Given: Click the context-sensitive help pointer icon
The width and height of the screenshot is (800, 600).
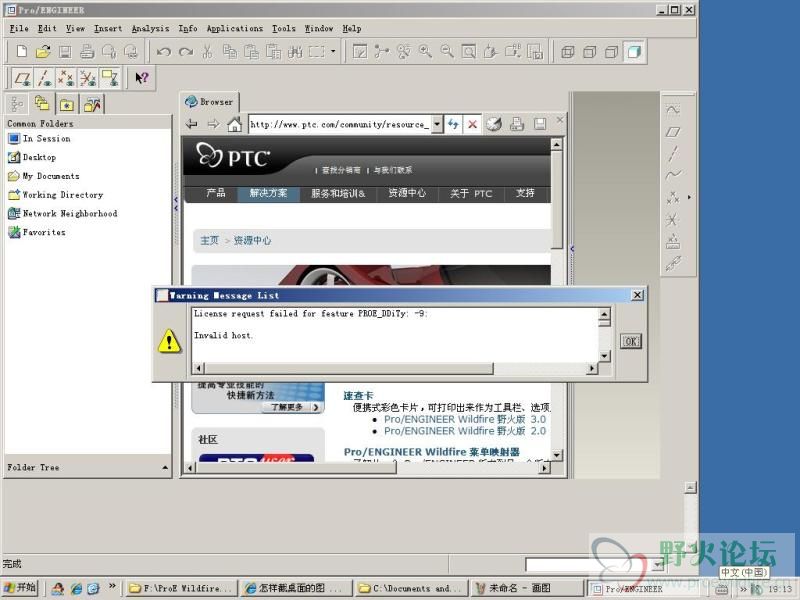Looking at the screenshot, I should point(141,78).
